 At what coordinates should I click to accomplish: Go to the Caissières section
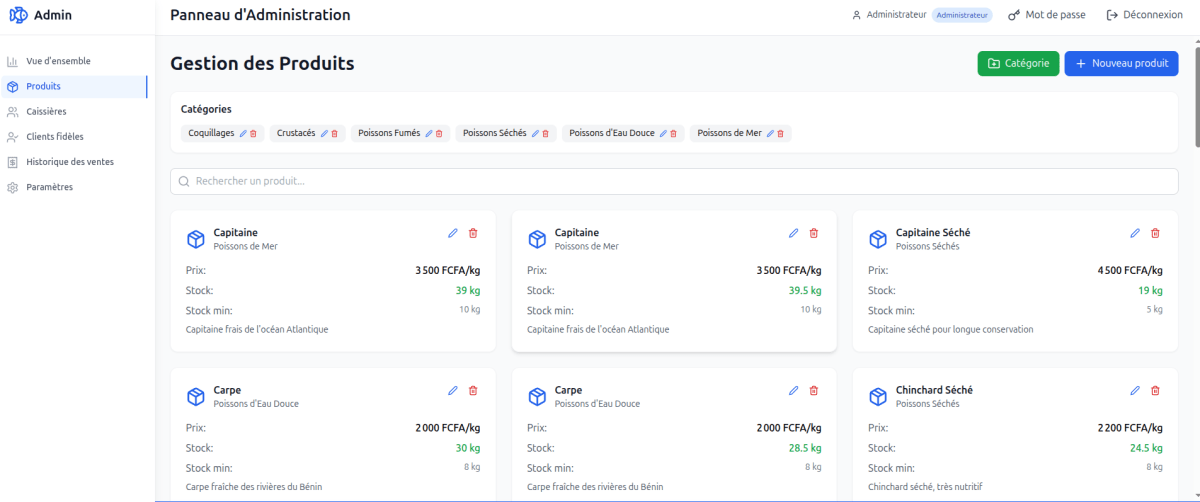coord(73,111)
